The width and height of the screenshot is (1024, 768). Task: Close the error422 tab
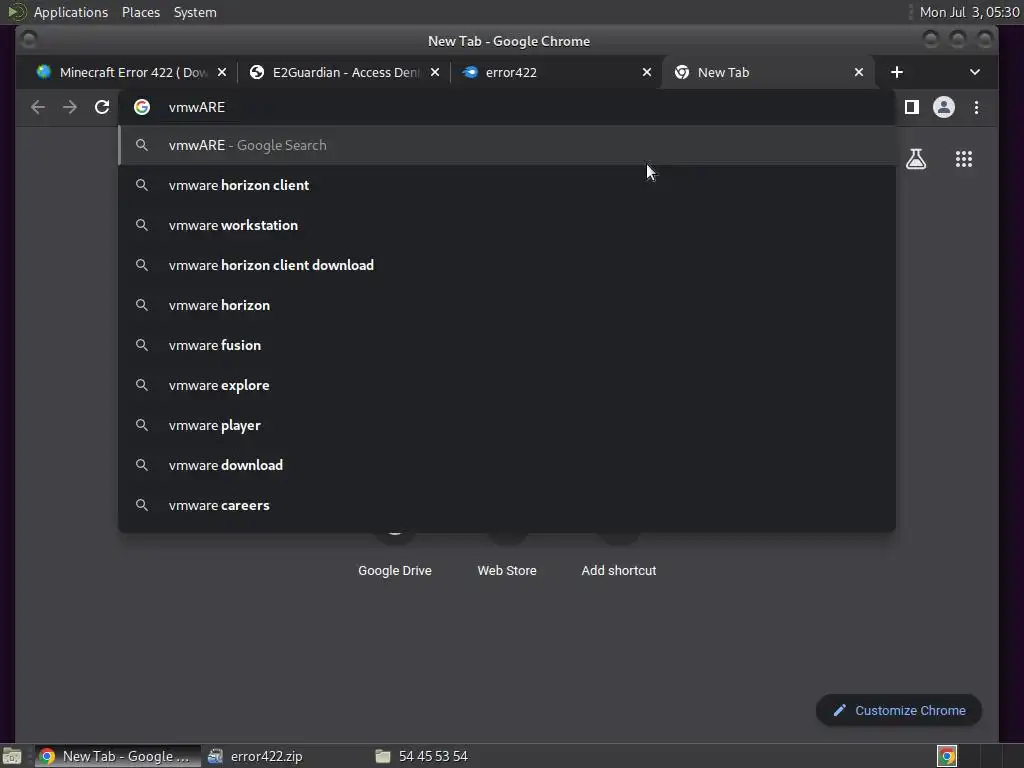point(647,72)
